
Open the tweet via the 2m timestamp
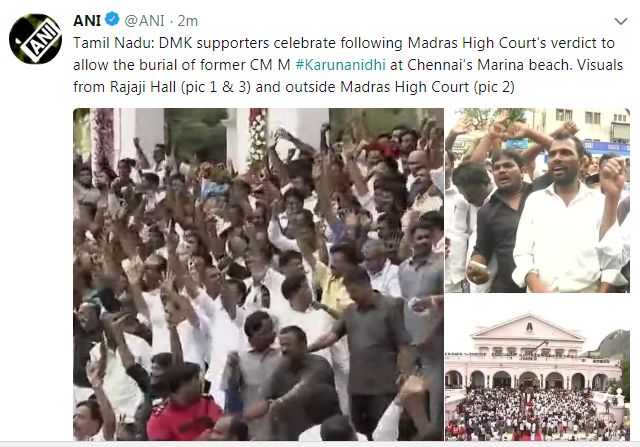[x=188, y=21]
